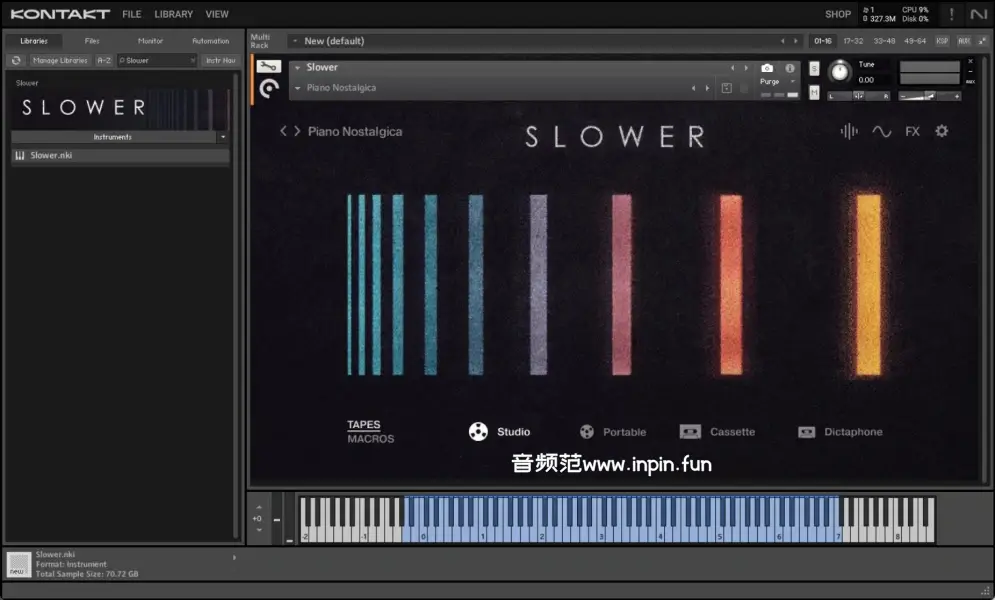This screenshot has height=600, width=995.
Task: Select the Dictaphone tape type
Action: (x=840, y=432)
